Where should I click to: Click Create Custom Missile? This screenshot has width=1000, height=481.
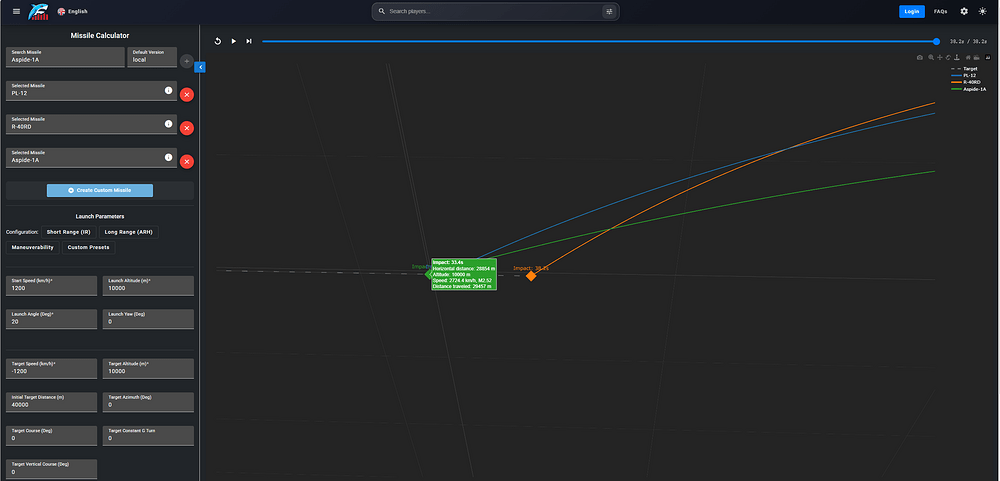click(99, 190)
